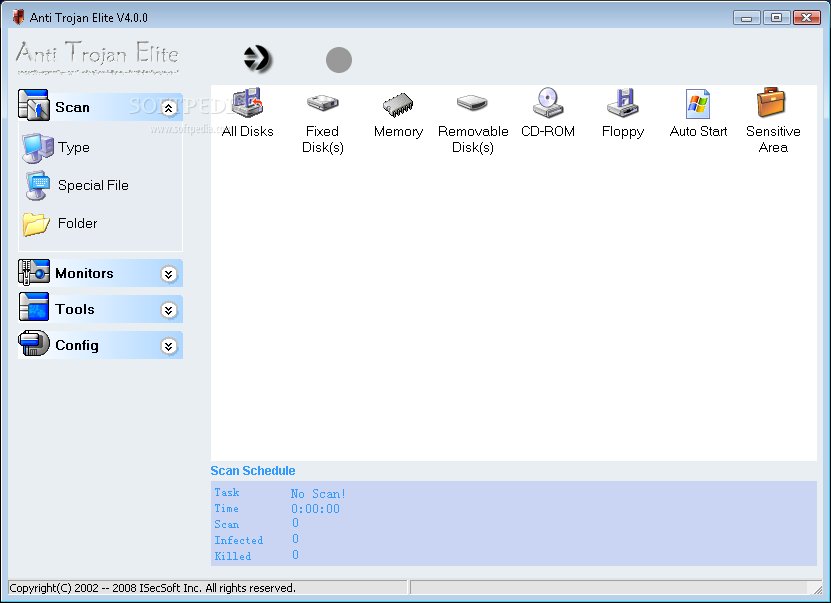
Task: Click the Infected count label
Action: coord(238,540)
